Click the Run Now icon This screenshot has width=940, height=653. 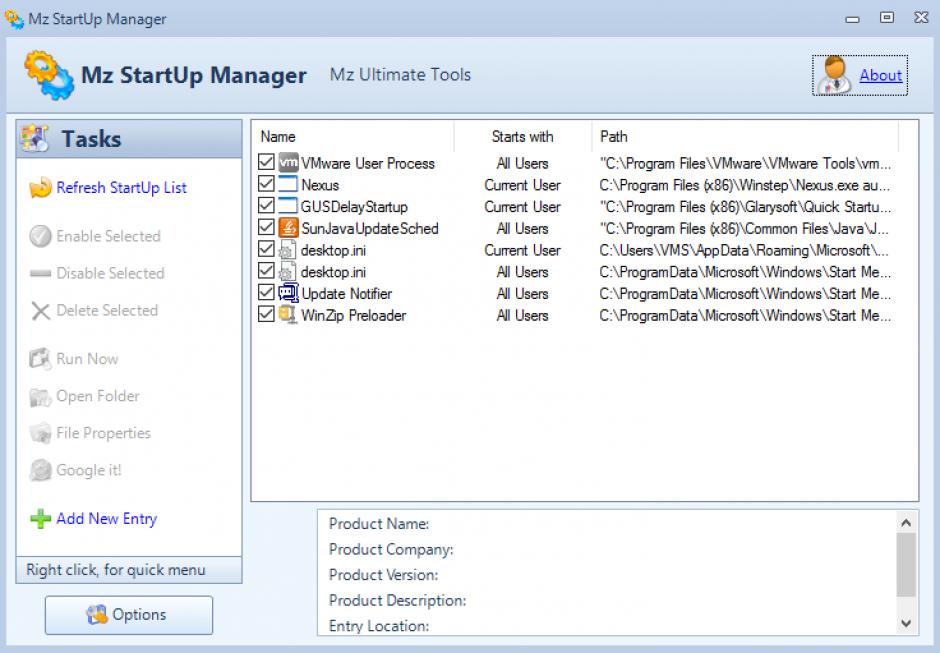pos(40,359)
